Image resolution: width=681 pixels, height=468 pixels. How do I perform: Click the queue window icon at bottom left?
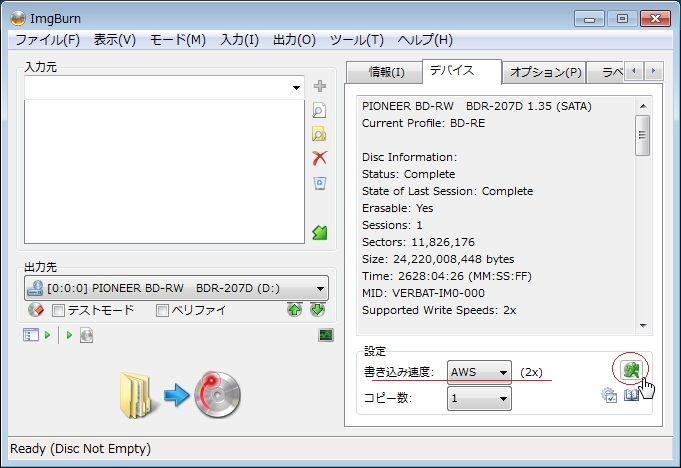(31, 335)
